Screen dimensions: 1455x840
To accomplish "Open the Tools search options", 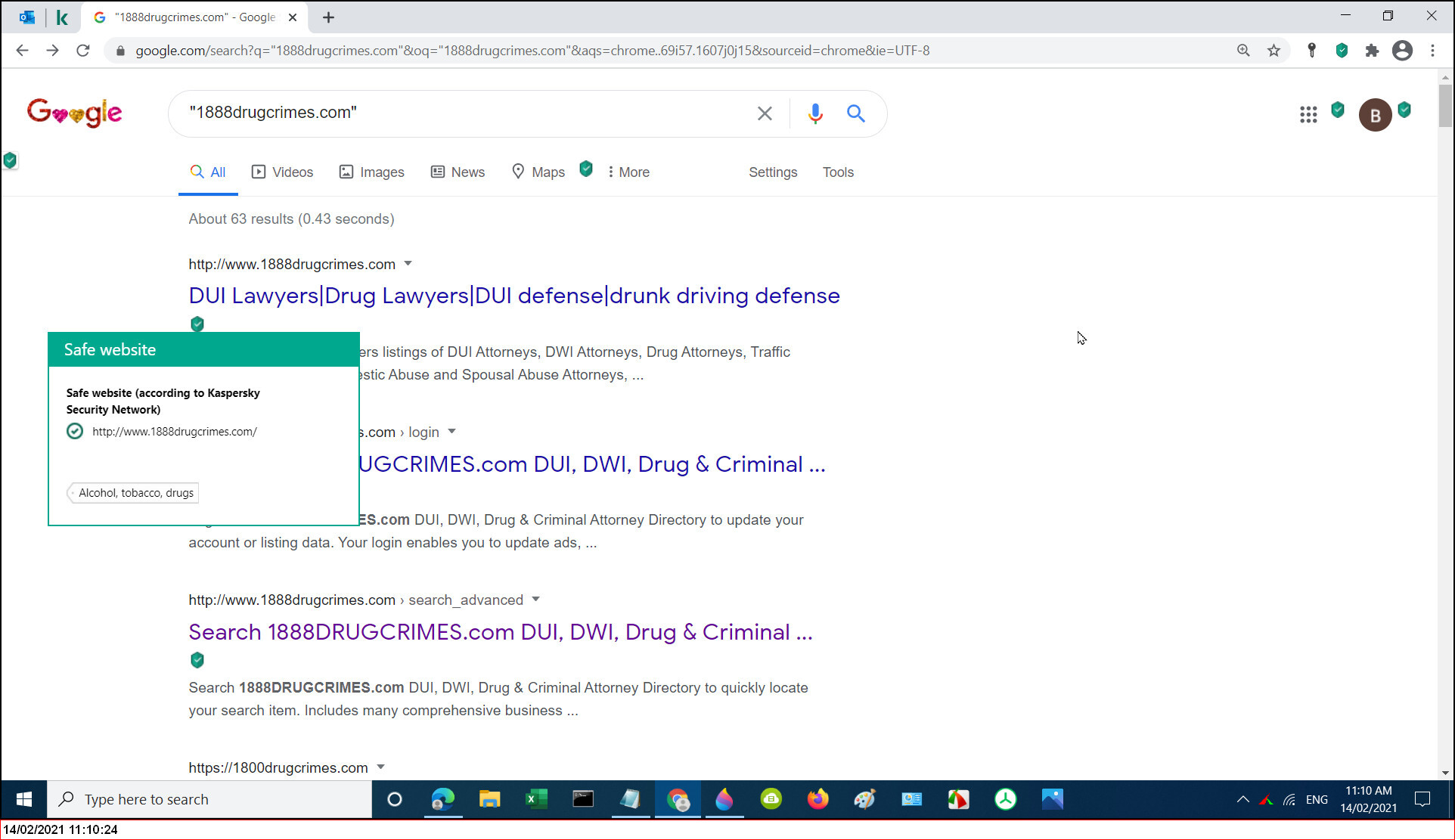I will click(838, 172).
